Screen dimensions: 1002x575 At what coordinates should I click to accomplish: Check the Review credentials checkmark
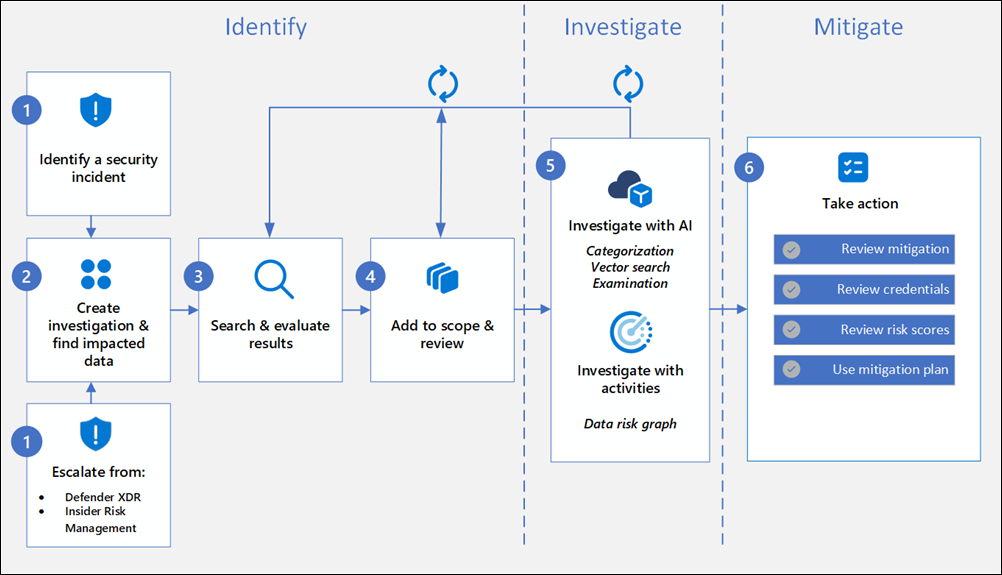(791, 290)
